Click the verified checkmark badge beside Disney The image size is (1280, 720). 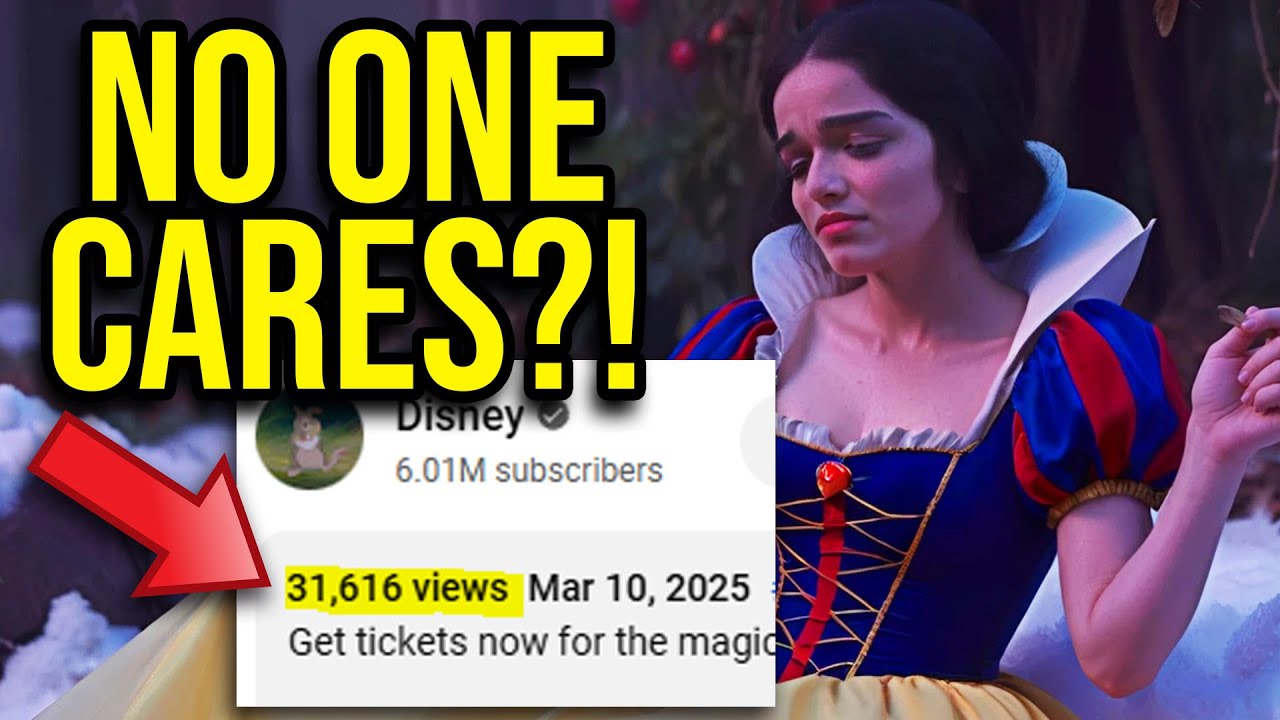(x=554, y=418)
